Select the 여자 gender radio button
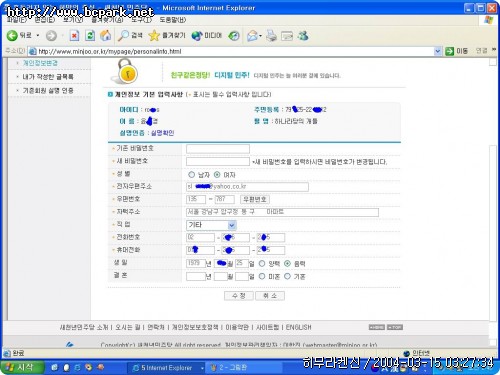The image size is (500, 375). coord(217,174)
